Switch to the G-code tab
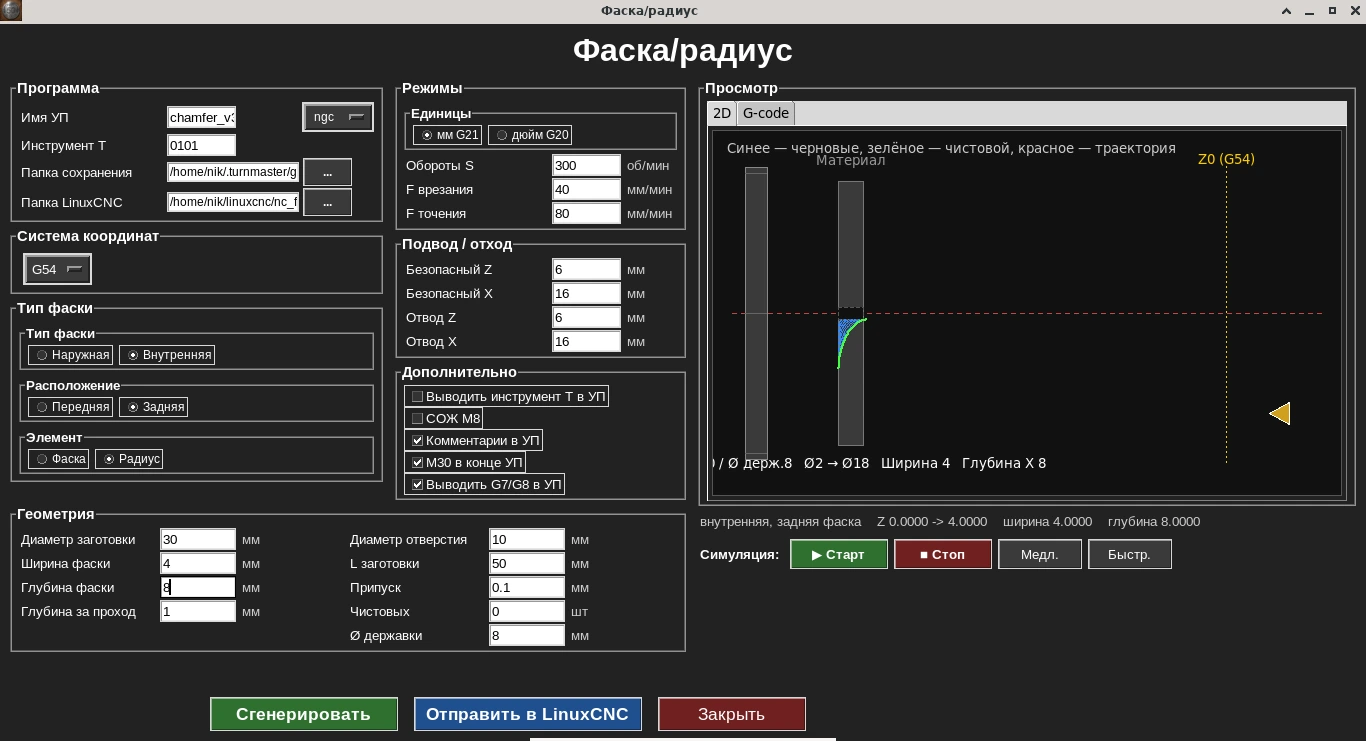The image size is (1366, 741). pyautogui.click(x=765, y=113)
